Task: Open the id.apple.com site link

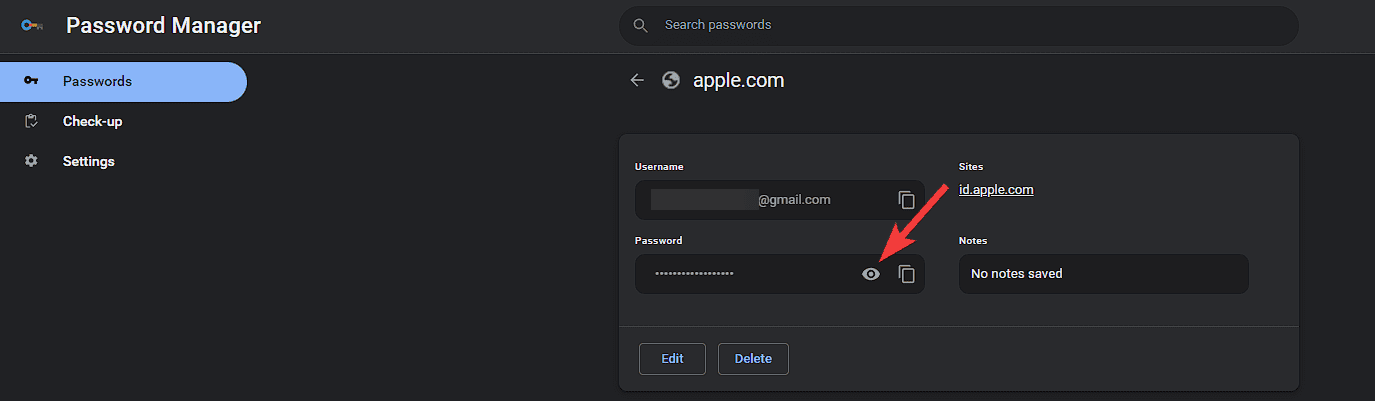Action: click(x=996, y=189)
